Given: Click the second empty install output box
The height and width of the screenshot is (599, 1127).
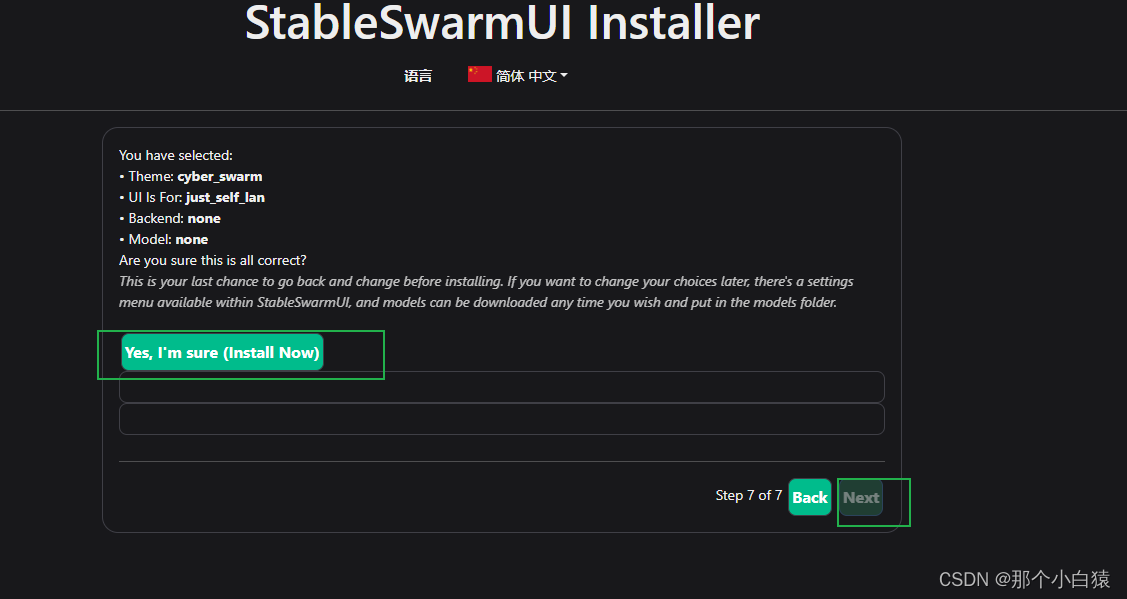Looking at the screenshot, I should 501,419.
